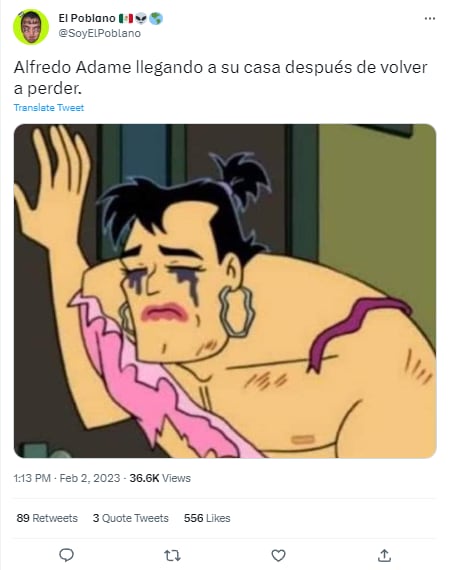Click the El Poblano display name

(87, 18)
